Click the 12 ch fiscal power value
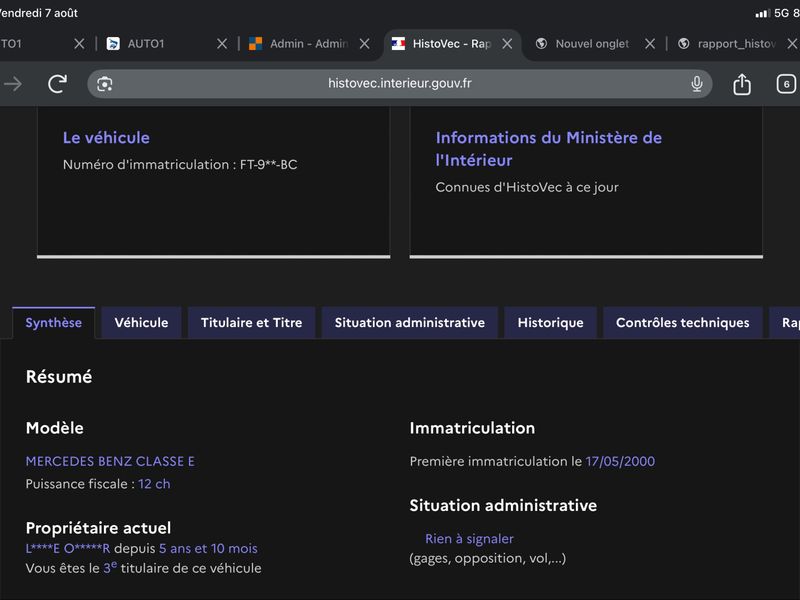800x600 pixels. coord(154,484)
